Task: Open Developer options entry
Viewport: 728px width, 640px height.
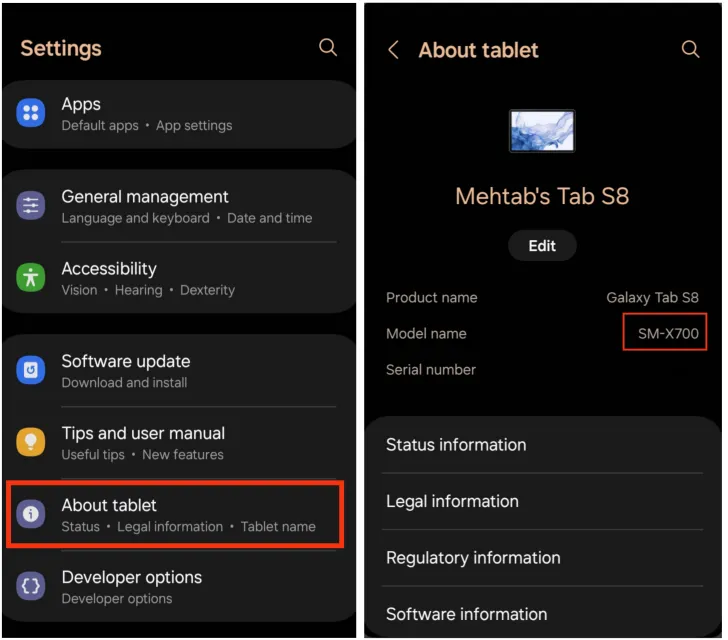Action: tap(179, 587)
